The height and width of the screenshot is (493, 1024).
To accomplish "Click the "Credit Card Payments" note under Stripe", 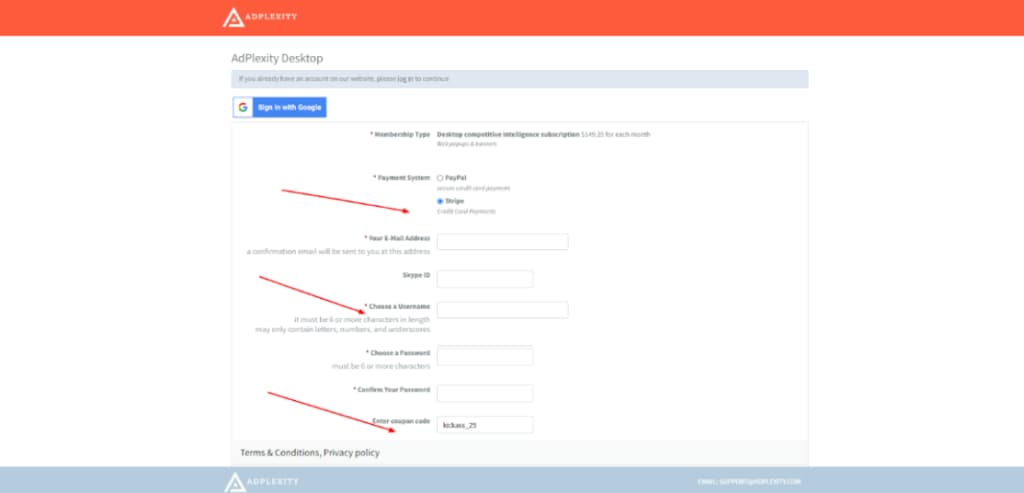I will tap(466, 212).
